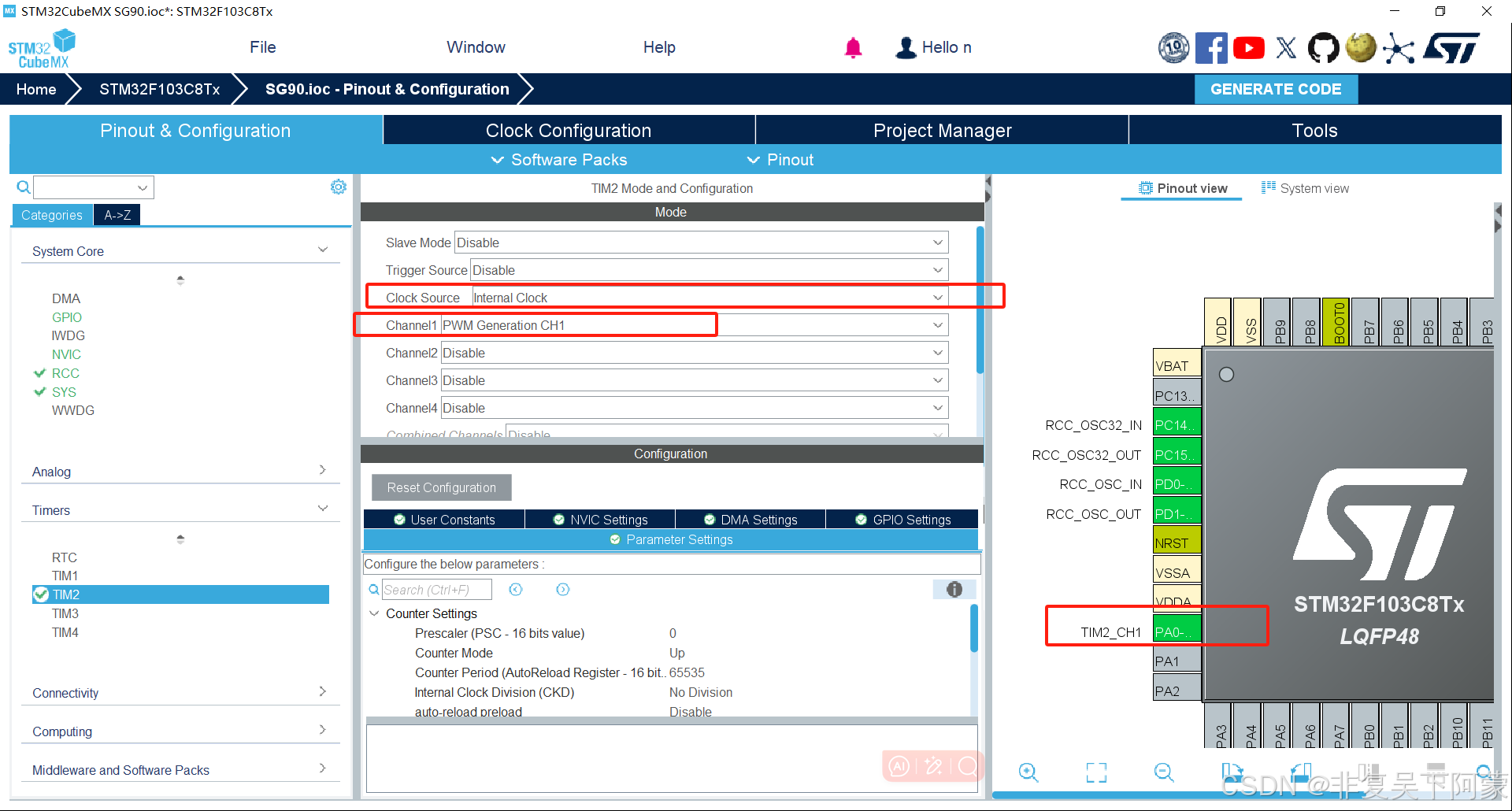The image size is (1512, 811).
Task: Open the GPIO Settings tab
Action: pyautogui.click(x=902, y=520)
